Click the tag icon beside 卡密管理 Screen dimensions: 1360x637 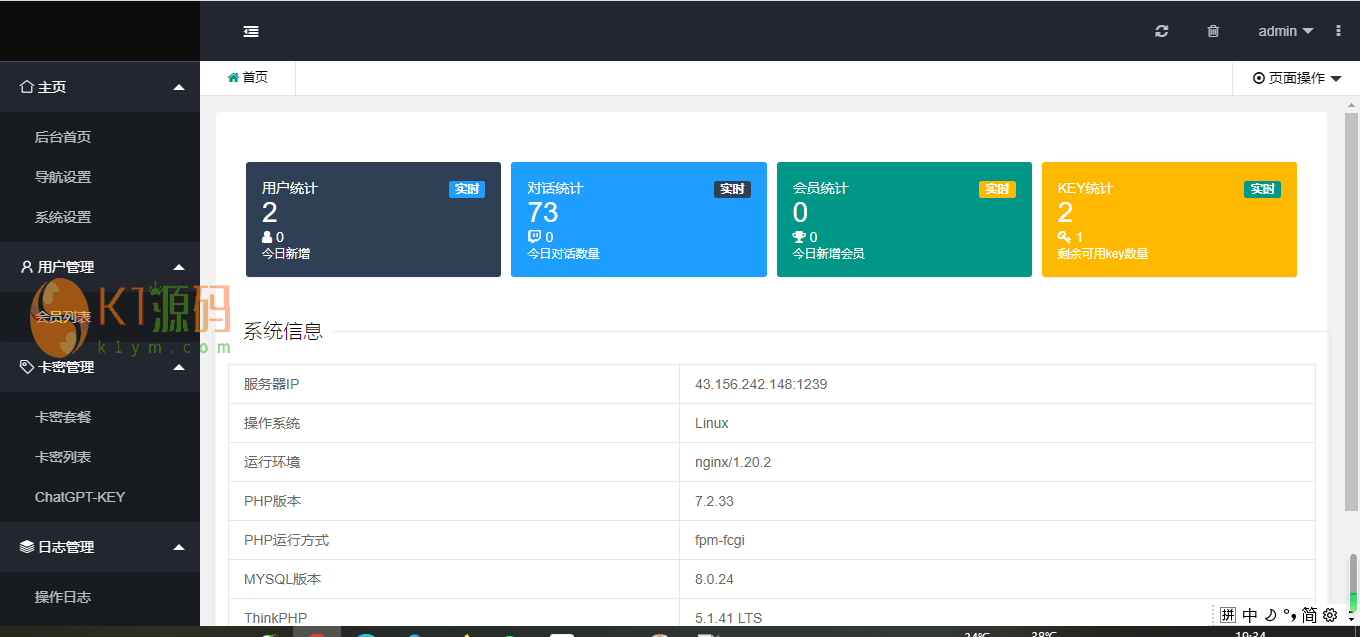(27, 367)
